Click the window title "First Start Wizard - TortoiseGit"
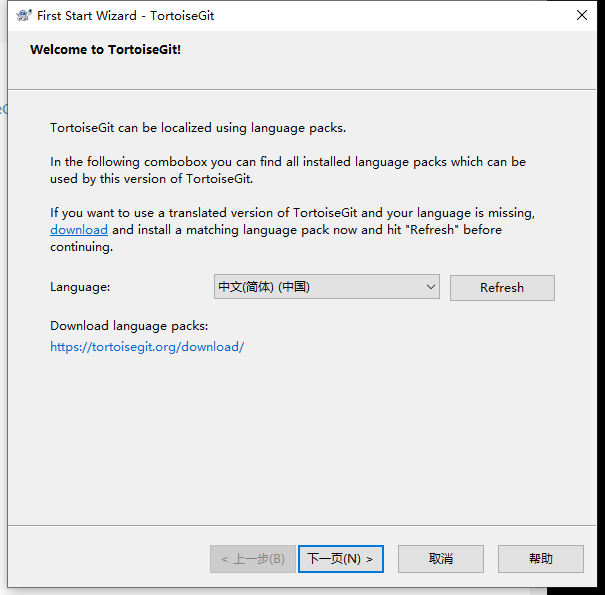Image resolution: width=605 pixels, height=595 pixels. point(125,16)
